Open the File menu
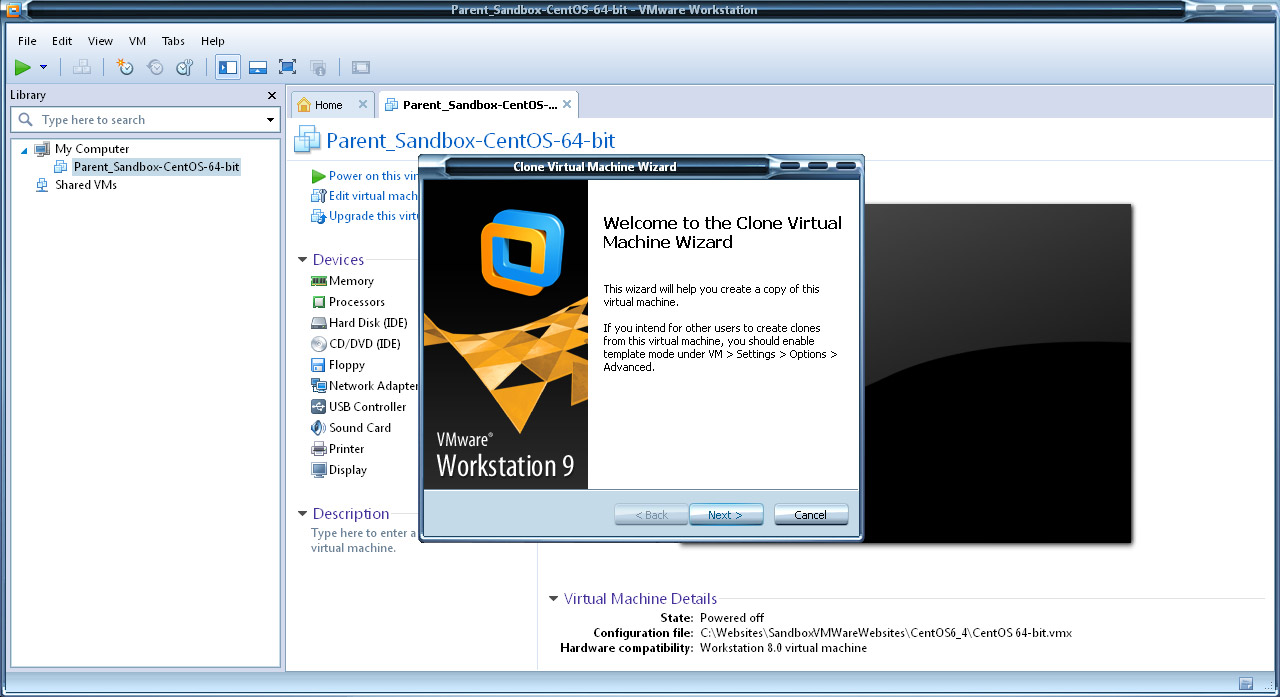The image size is (1280, 697). tap(27, 41)
